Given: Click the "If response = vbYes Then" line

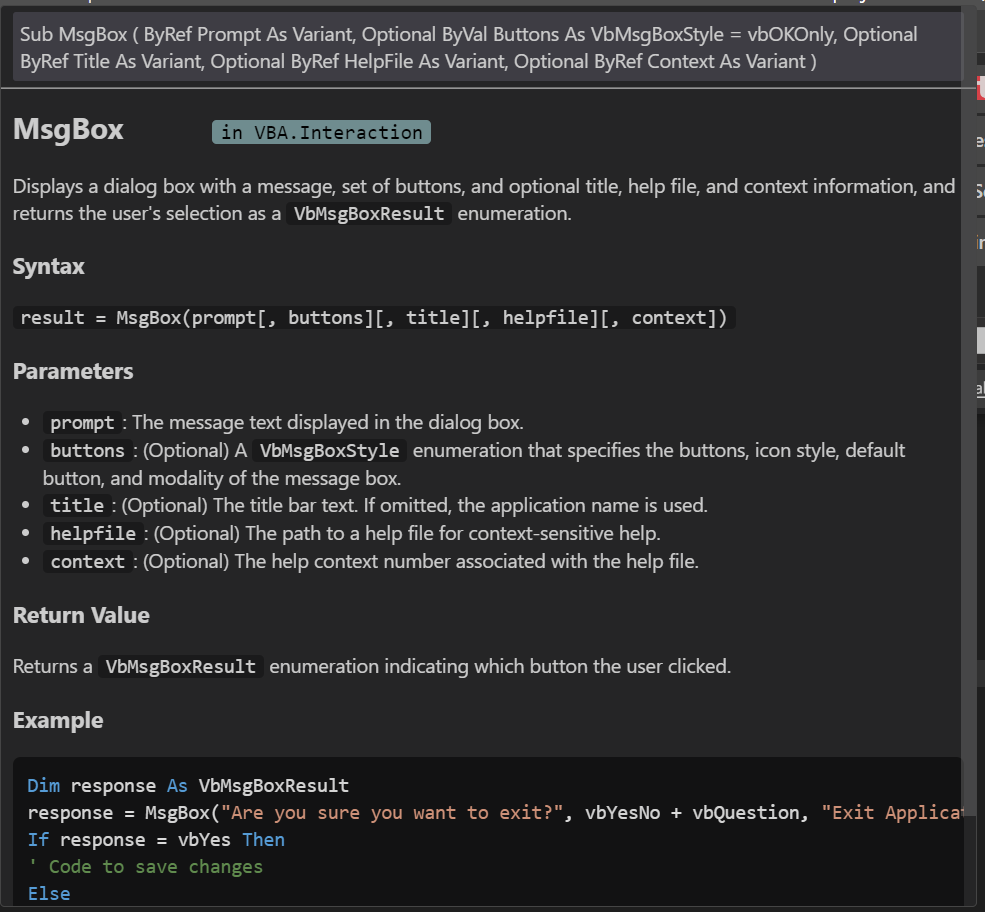Looking at the screenshot, I should pyautogui.click(x=156, y=839).
